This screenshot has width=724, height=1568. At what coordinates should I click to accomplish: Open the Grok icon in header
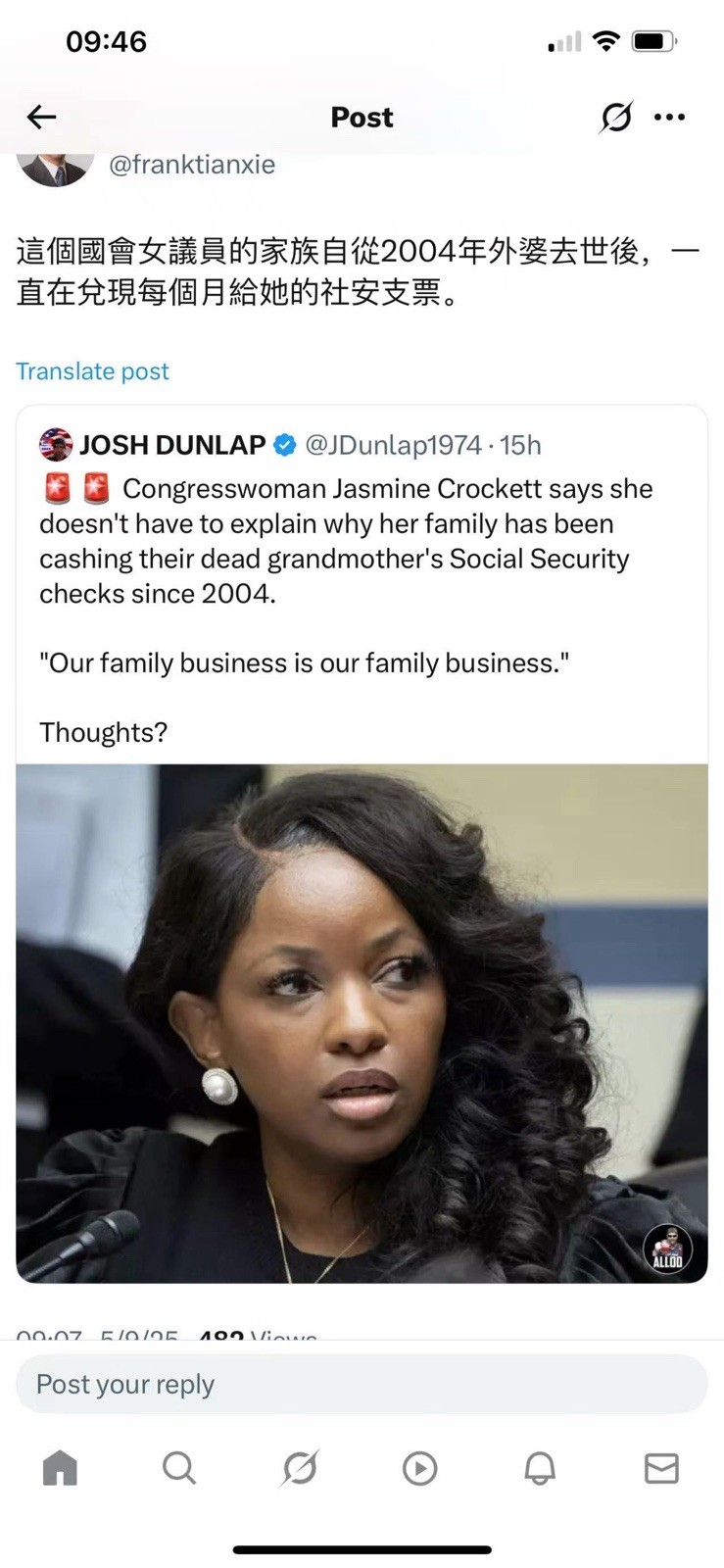pos(616,118)
